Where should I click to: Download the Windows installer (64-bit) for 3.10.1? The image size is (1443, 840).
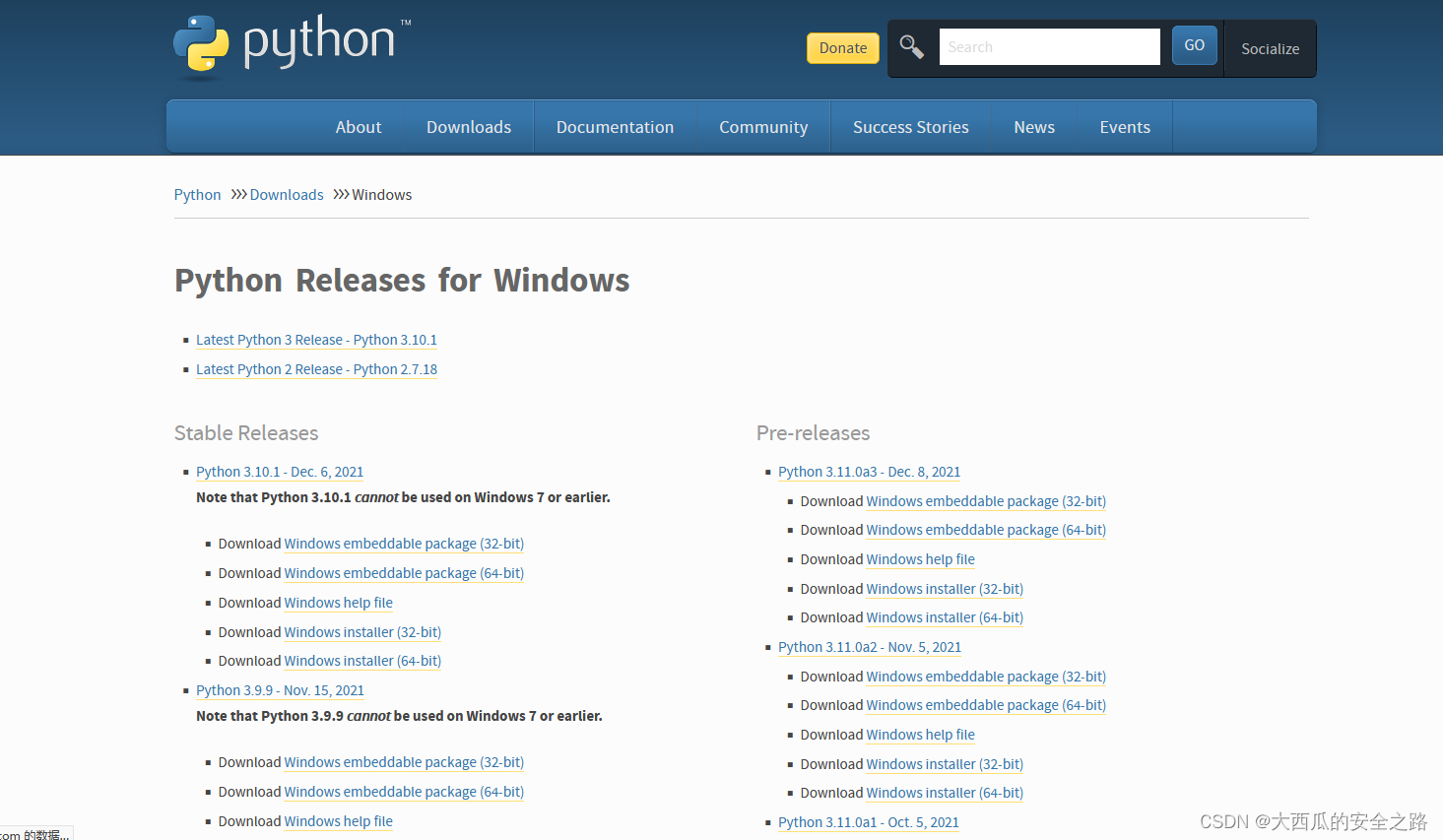click(x=361, y=660)
